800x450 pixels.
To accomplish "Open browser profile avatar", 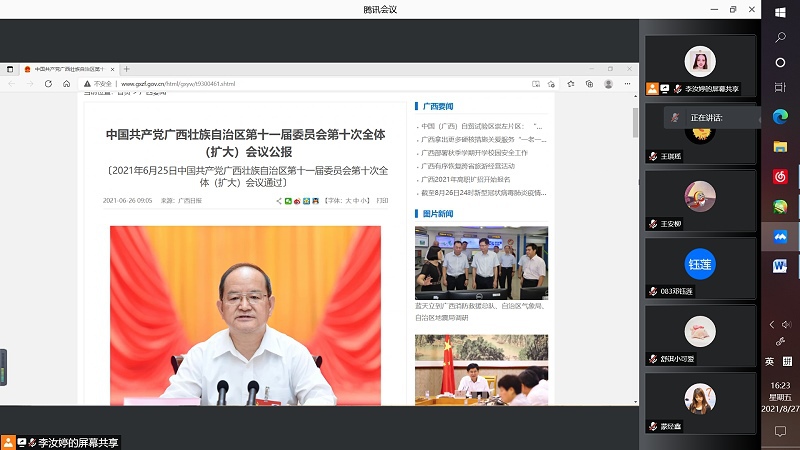I will (608, 84).
